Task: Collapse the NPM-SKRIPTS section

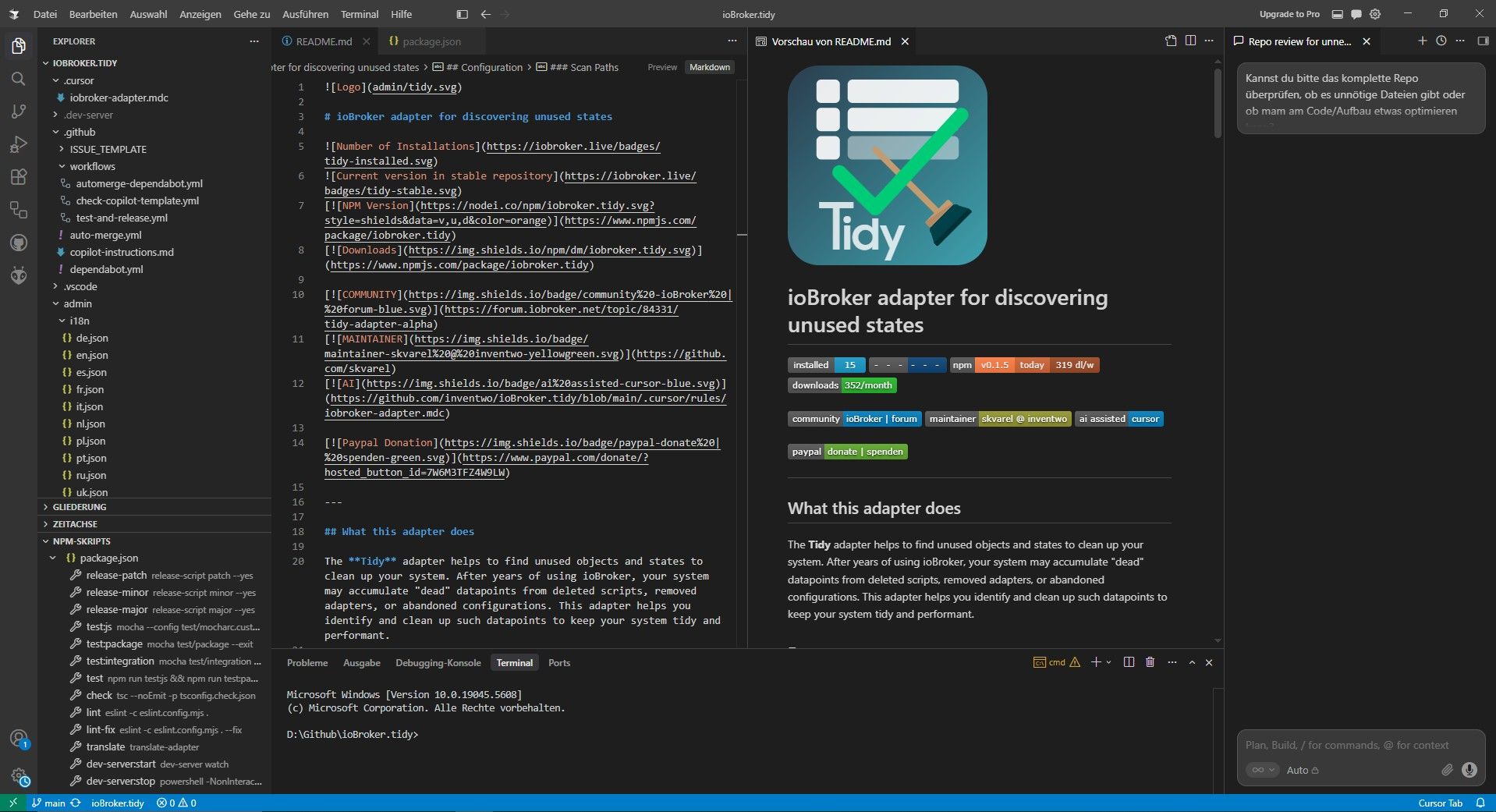Action: [x=81, y=541]
